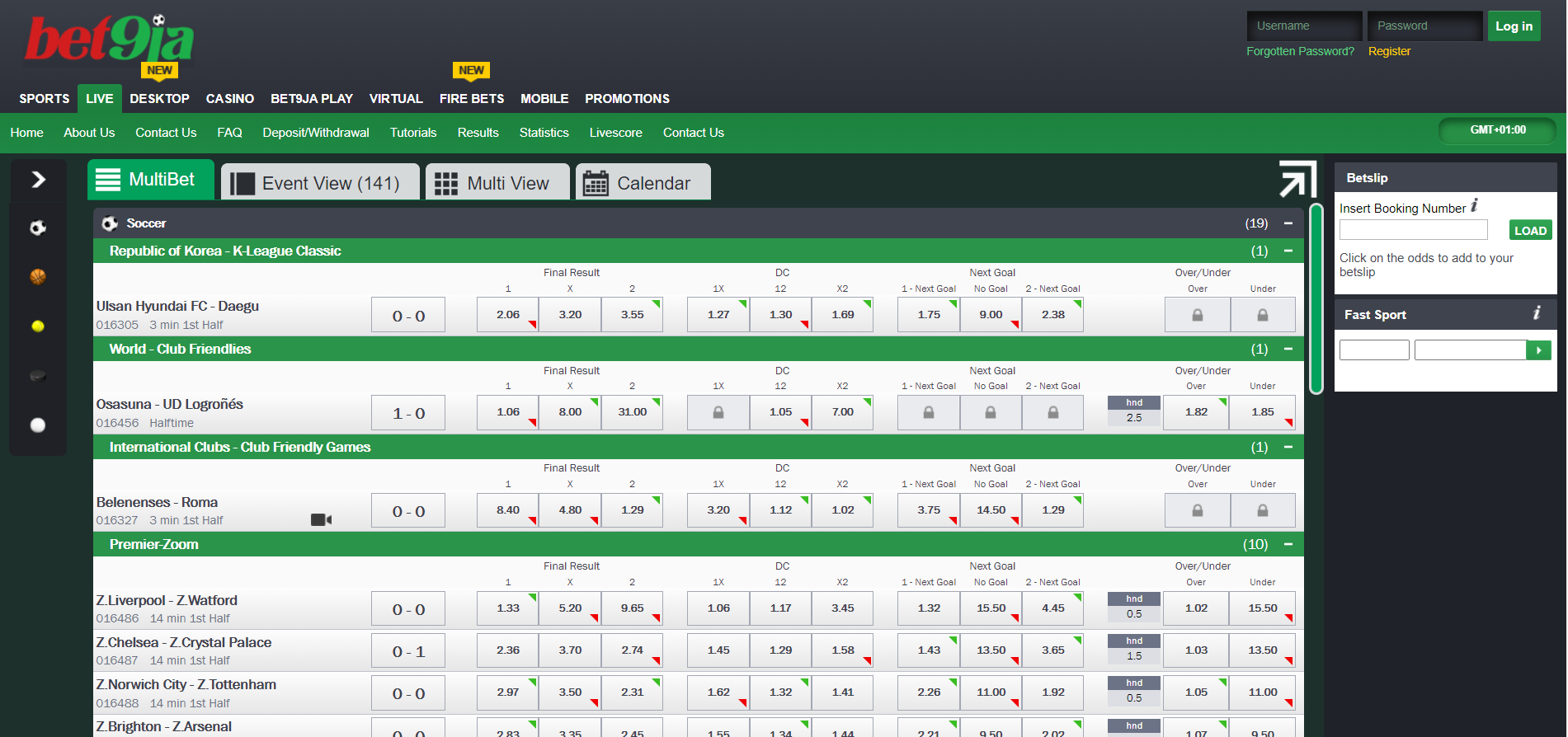Click locked 1X odds for Osasuna match
This screenshot has width=1568, height=737.
(x=718, y=412)
